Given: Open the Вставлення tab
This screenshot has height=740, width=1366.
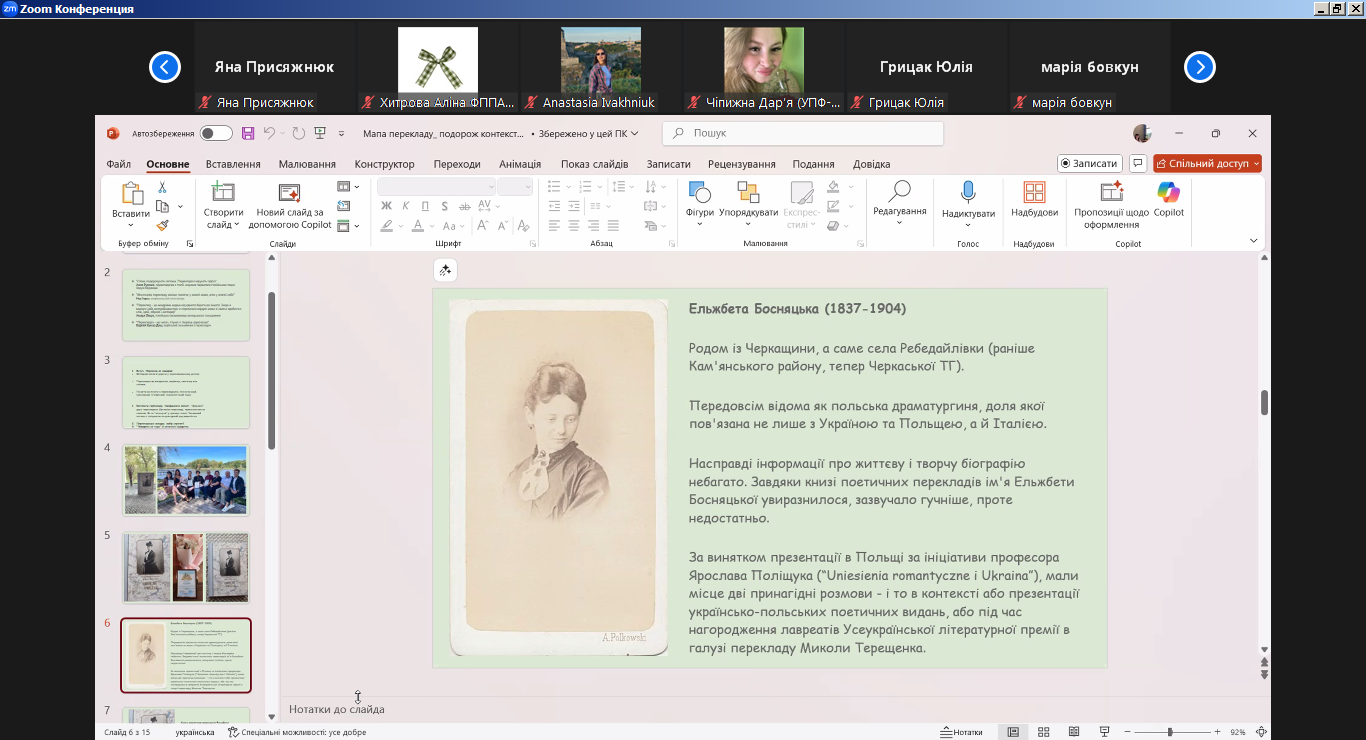Looking at the screenshot, I should [233, 164].
